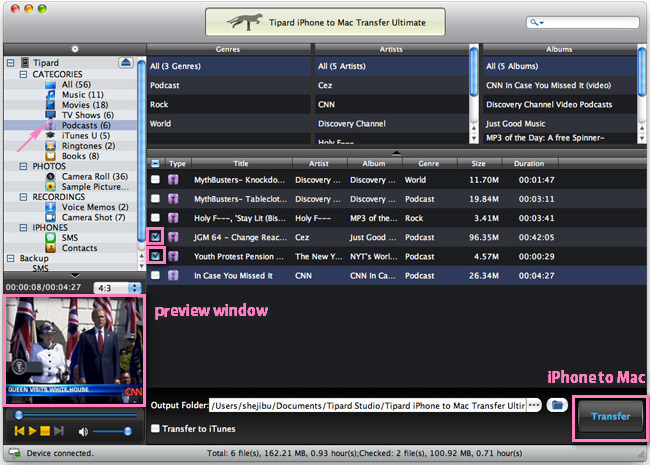This screenshot has width=650, height=465.
Task: Click the gear settings icon above the sidebar
Action: point(75,49)
